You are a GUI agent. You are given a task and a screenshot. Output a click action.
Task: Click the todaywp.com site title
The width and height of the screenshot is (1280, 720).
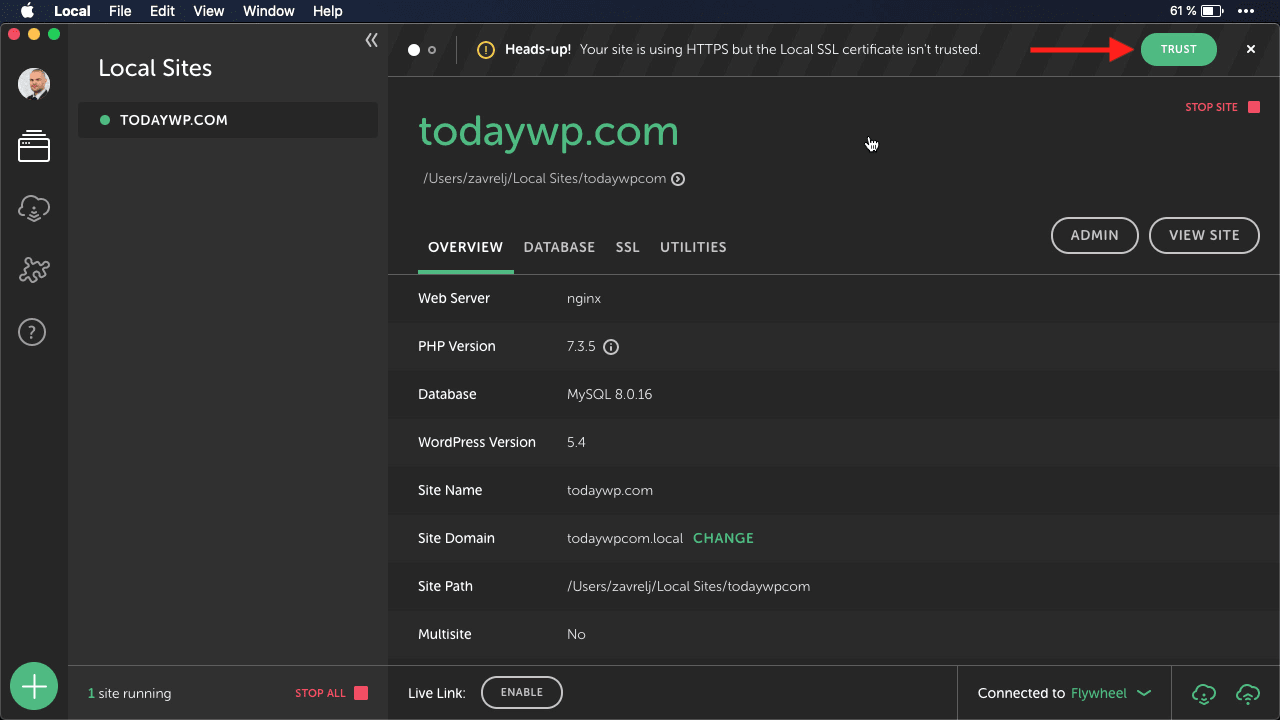point(548,132)
